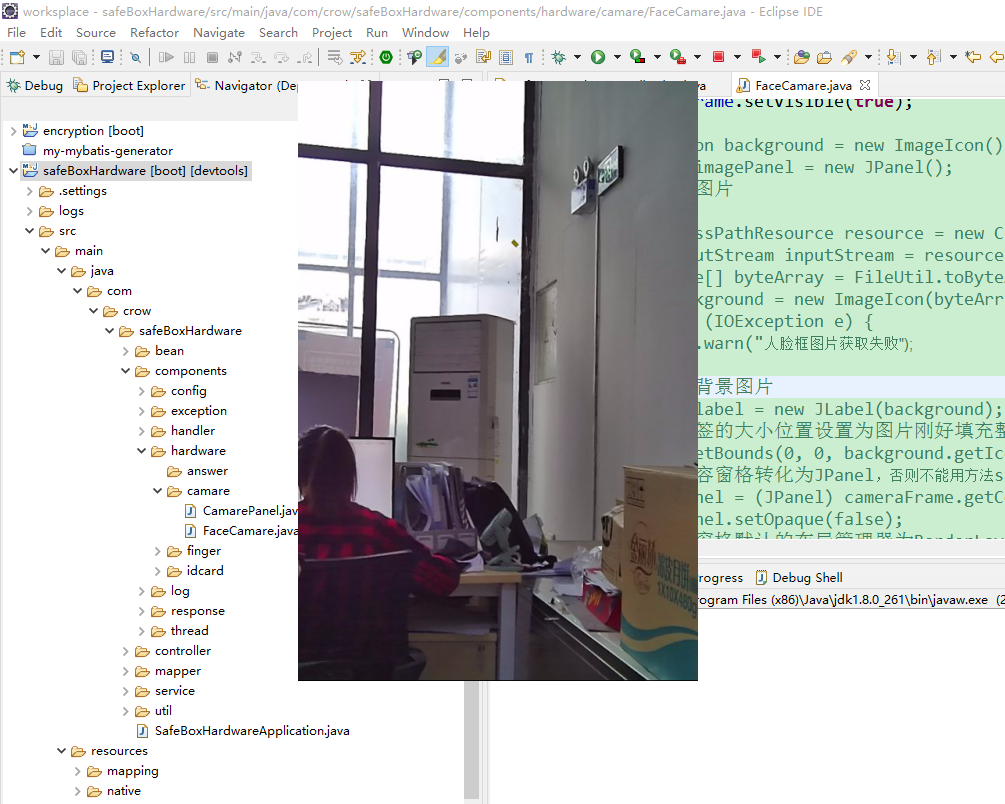Close the FaceCamare.java editor tab

tap(865, 85)
